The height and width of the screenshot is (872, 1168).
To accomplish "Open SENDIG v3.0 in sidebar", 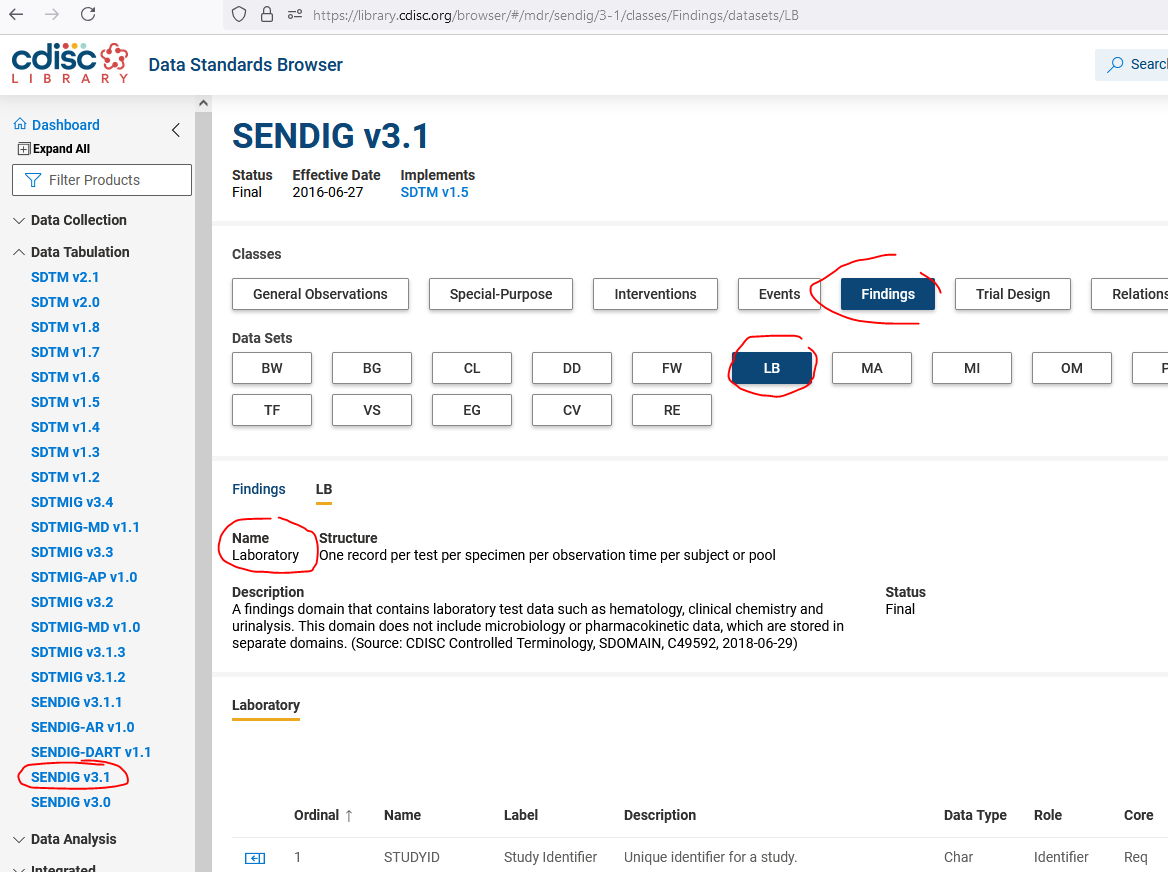I will click(71, 802).
